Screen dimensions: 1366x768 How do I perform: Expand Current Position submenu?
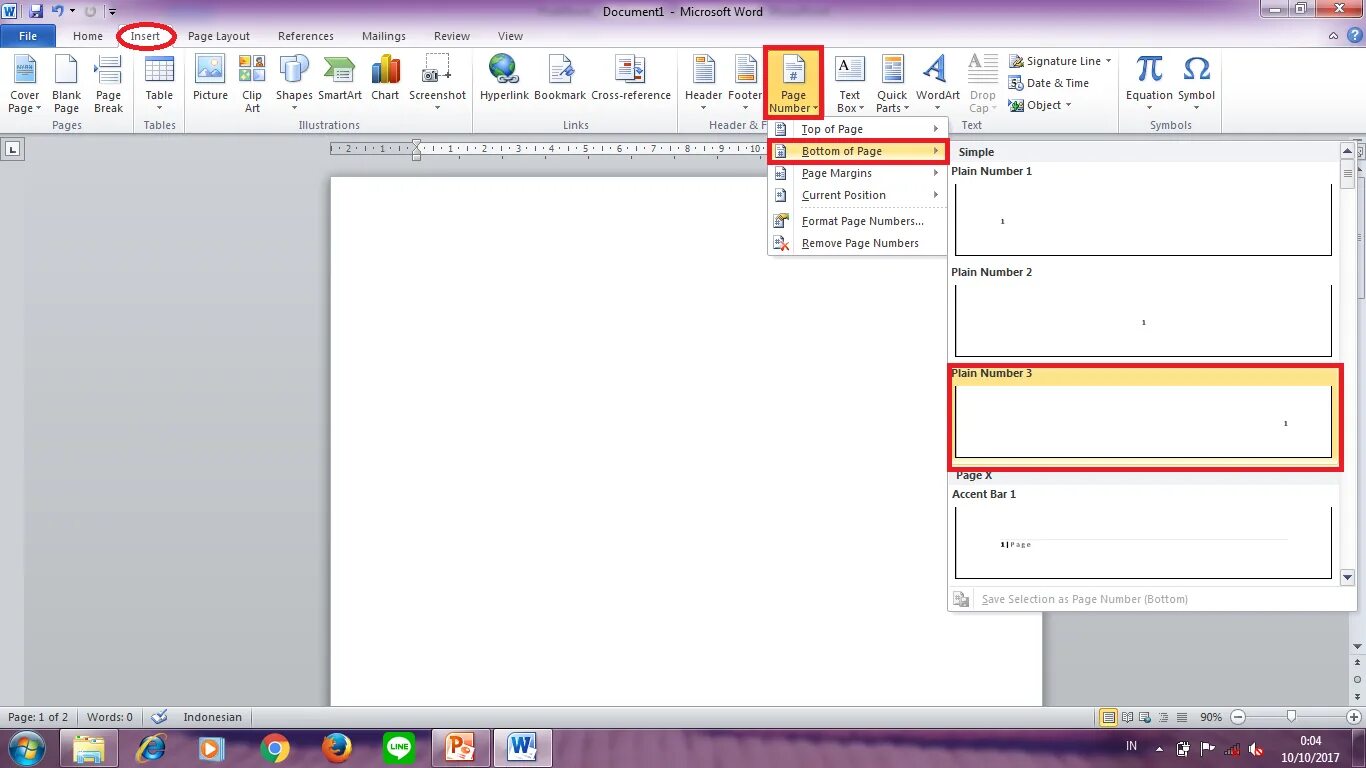coord(857,195)
